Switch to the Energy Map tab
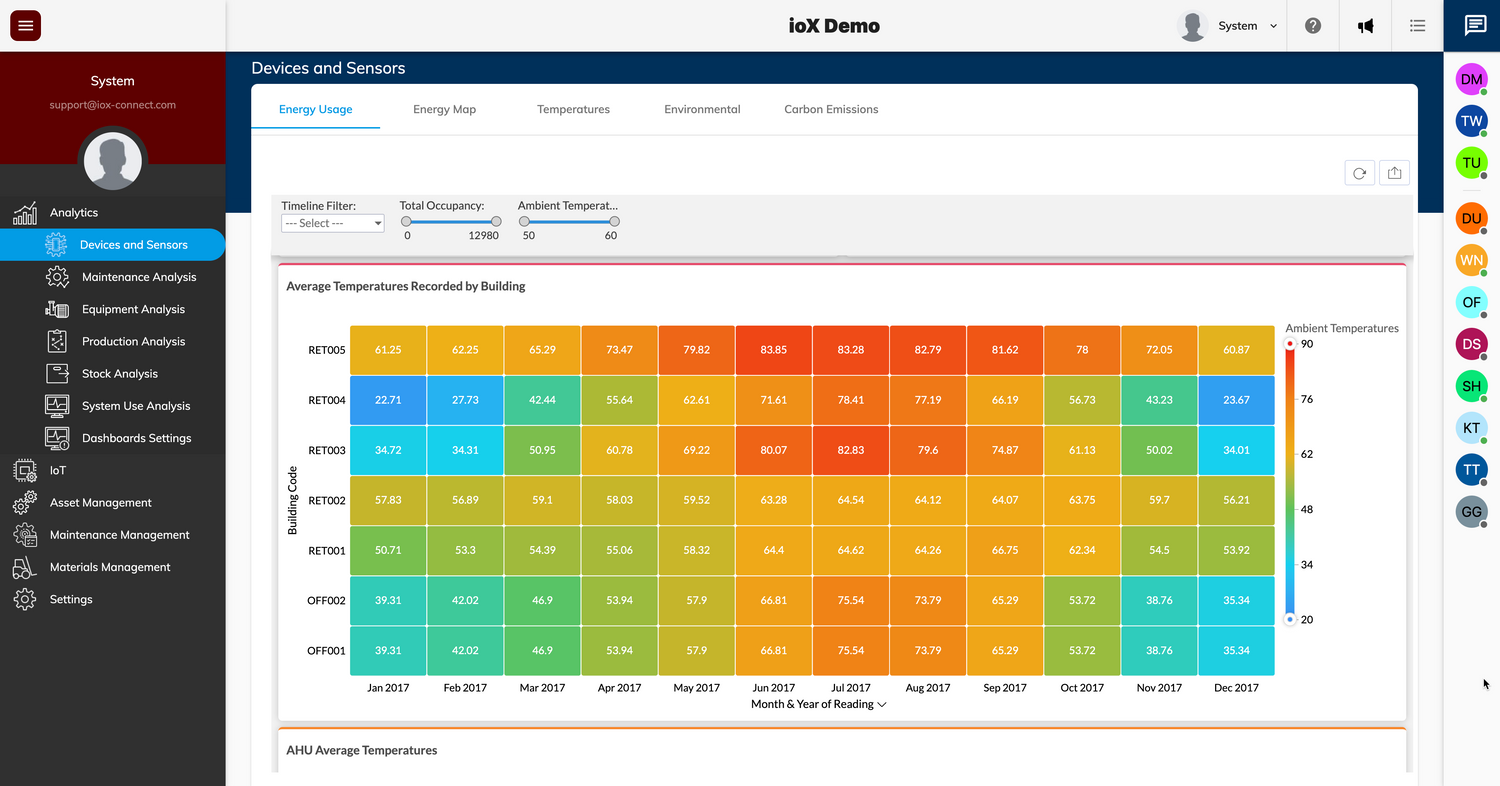The image size is (1500, 786). [x=444, y=109]
